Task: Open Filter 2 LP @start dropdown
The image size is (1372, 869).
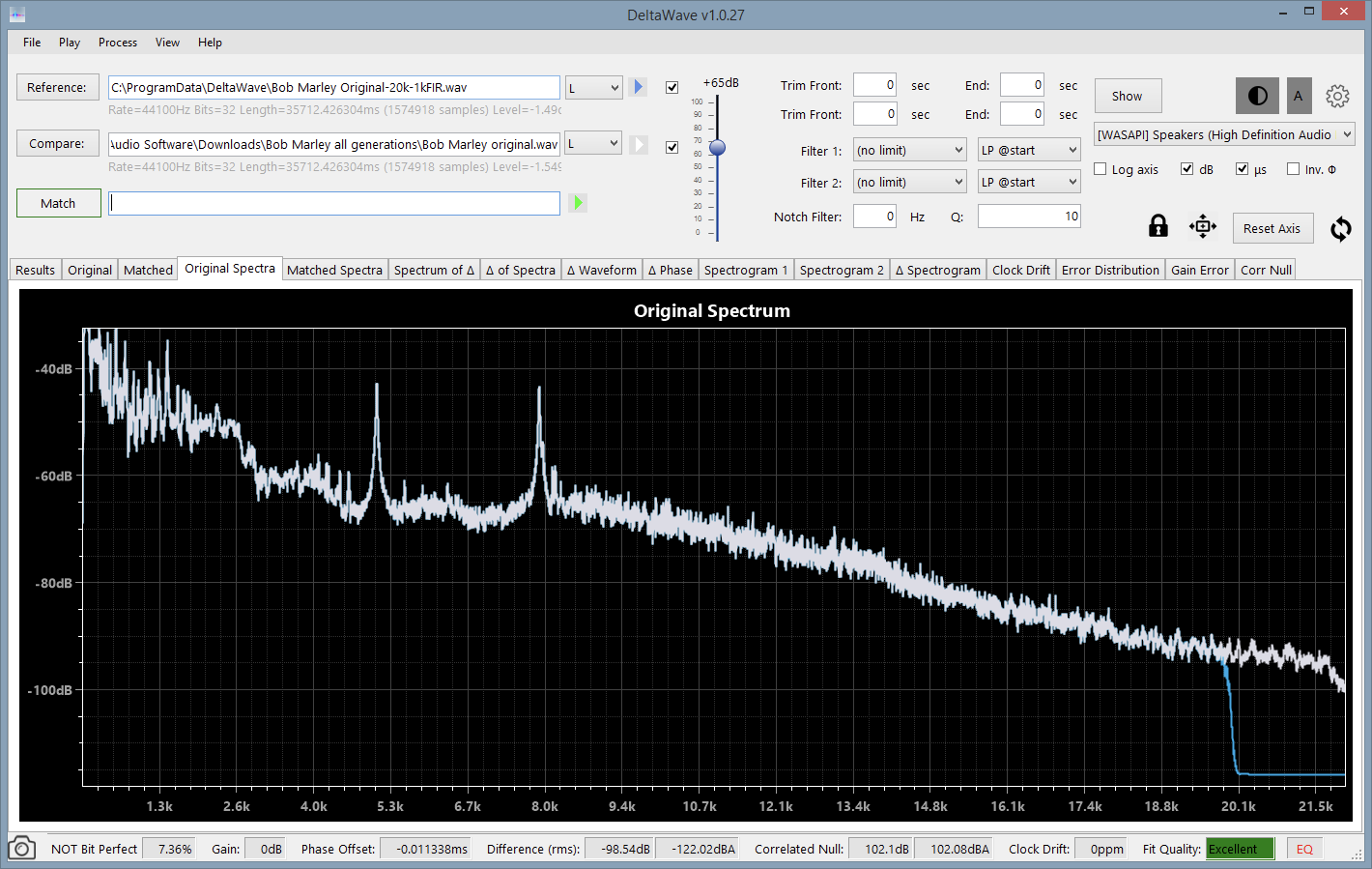Action: [1029, 182]
